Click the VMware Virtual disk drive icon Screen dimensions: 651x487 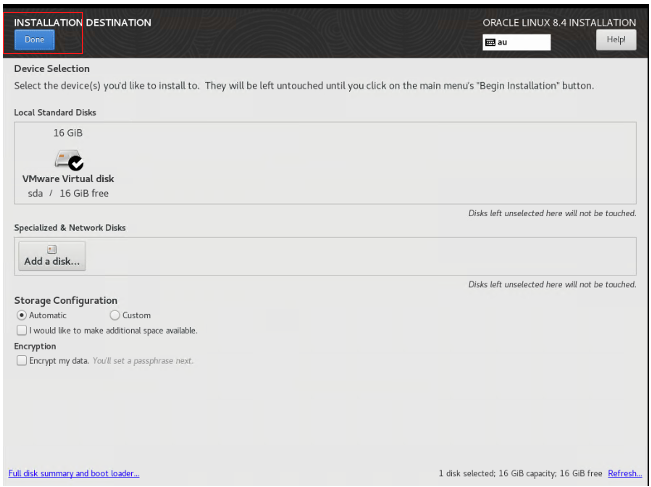[65, 158]
